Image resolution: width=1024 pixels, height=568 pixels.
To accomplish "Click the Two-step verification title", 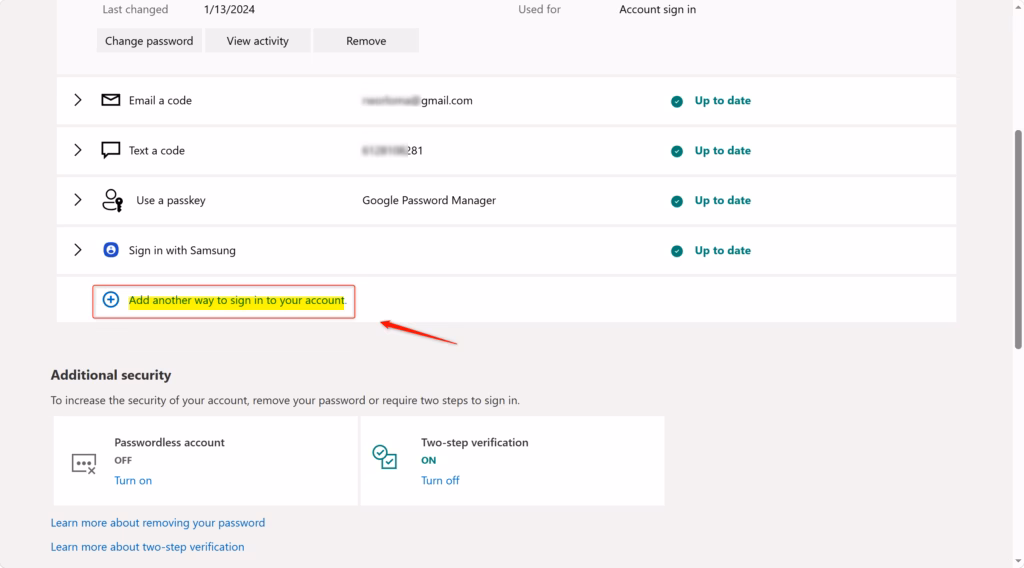I will [475, 442].
